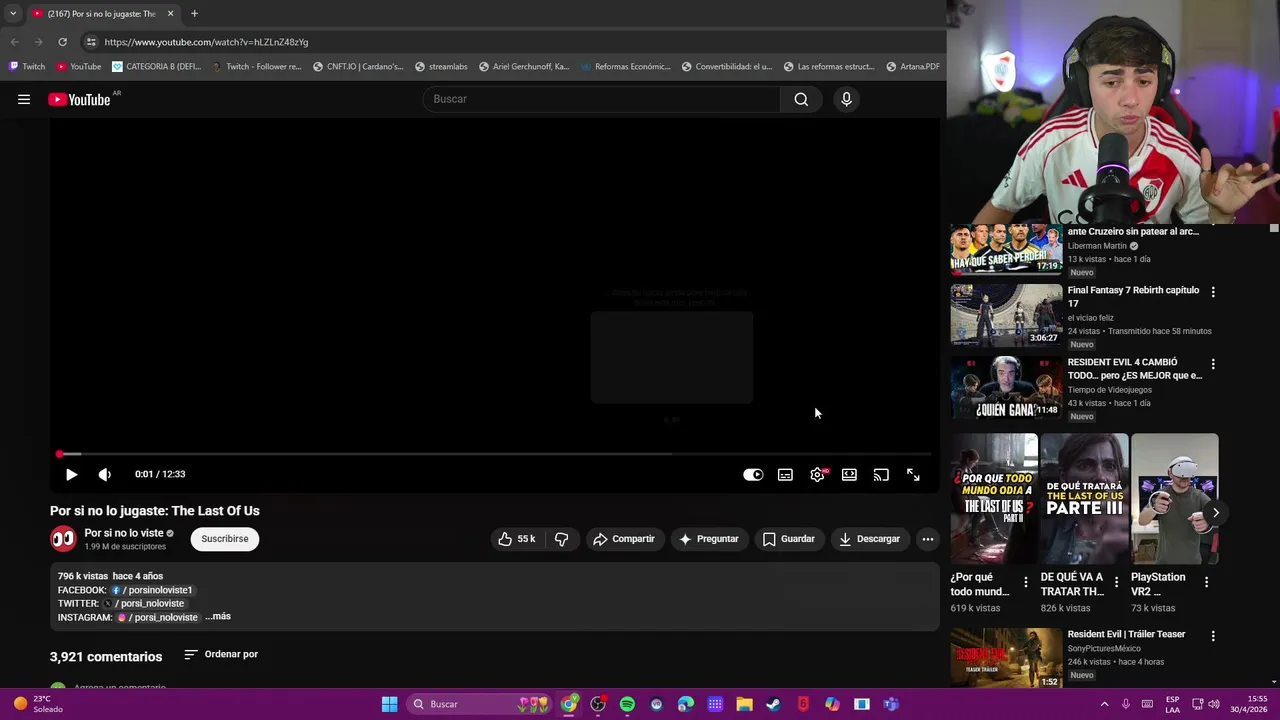This screenshot has height=720, width=1280.
Task: Open a new browser tab with plus
Action: [194, 14]
